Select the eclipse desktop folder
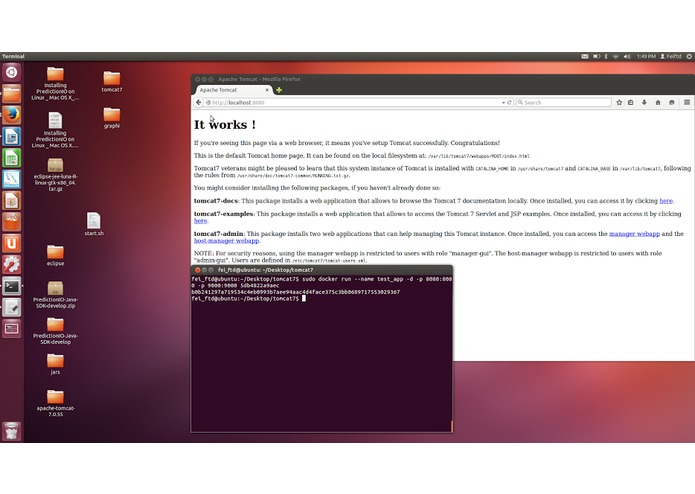 [55, 256]
